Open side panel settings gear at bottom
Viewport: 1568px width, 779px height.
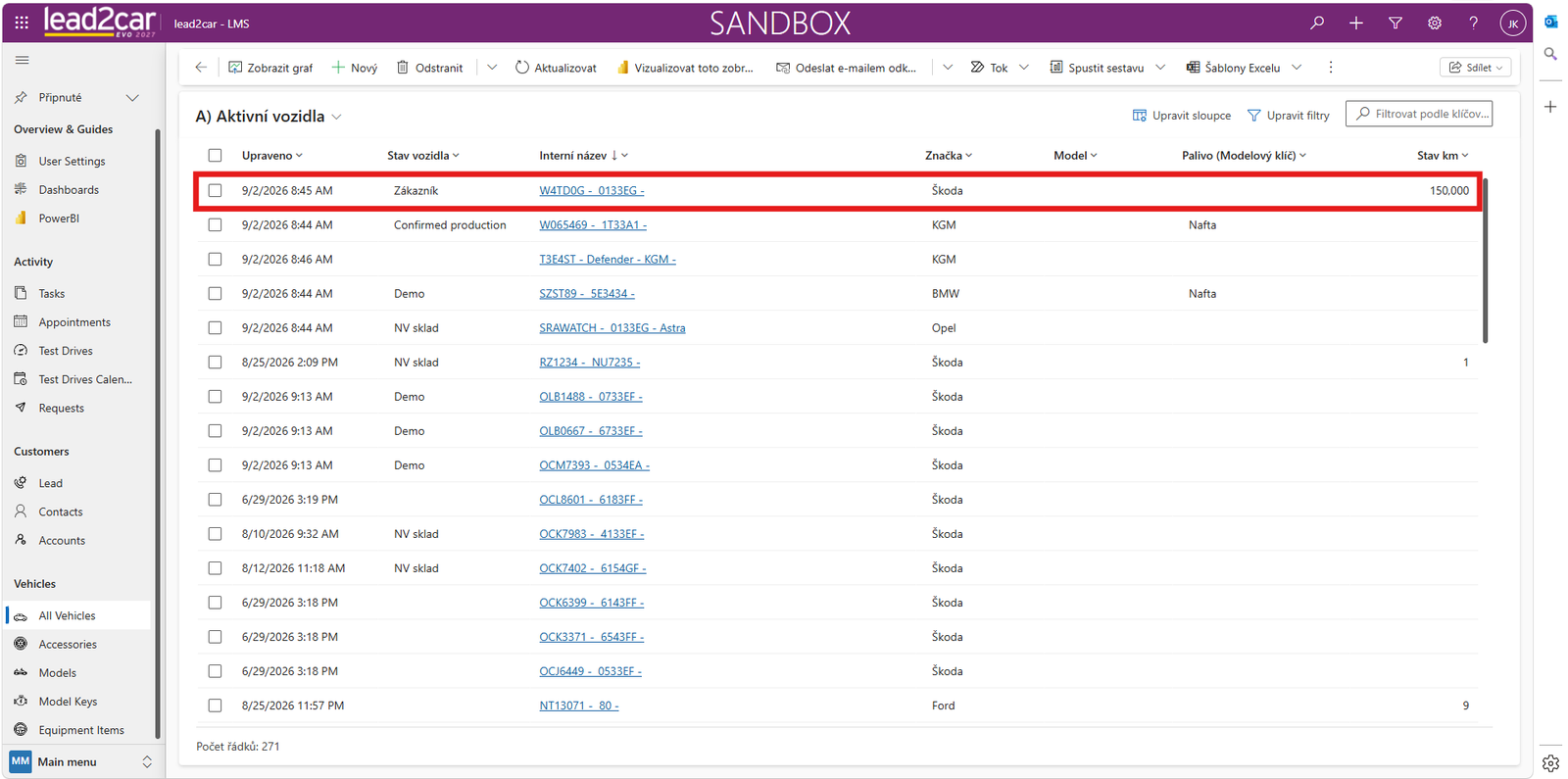pos(1550,763)
